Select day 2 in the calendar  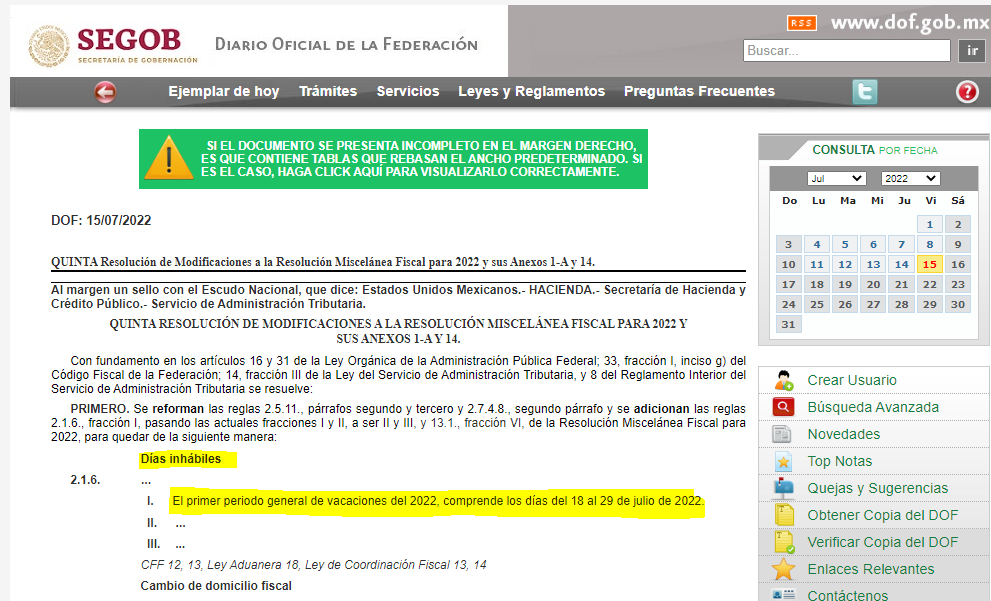[958, 224]
